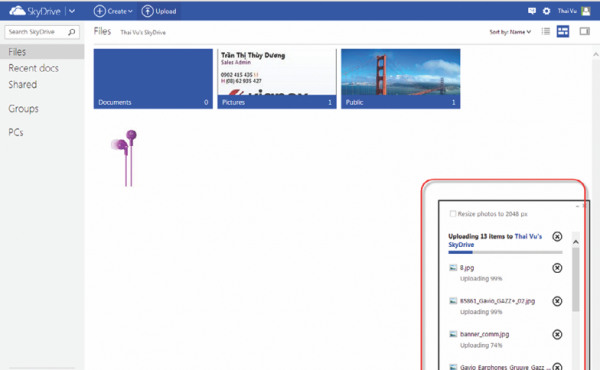Screen dimensions: 600x370
Task: Switch to details list view
Action: (546, 31)
